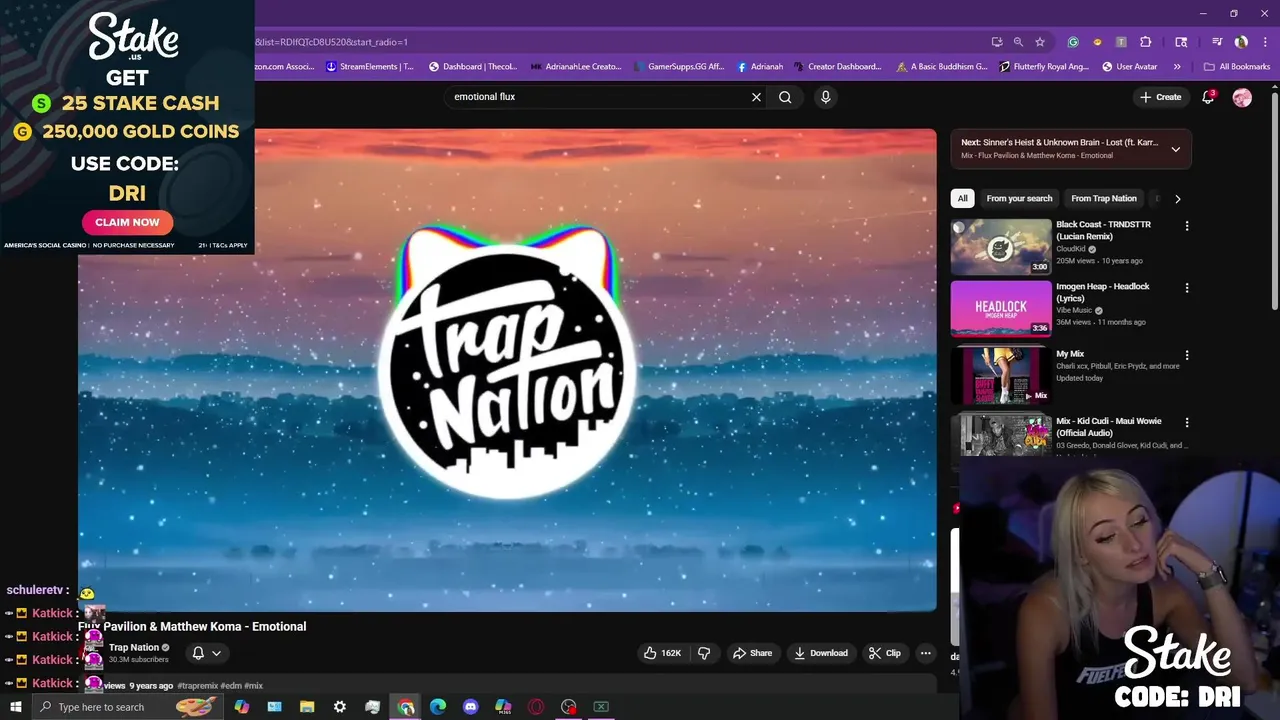Open the Chrome profile avatar
Image resolution: width=1280 pixels, height=720 pixels.
coord(1241,42)
